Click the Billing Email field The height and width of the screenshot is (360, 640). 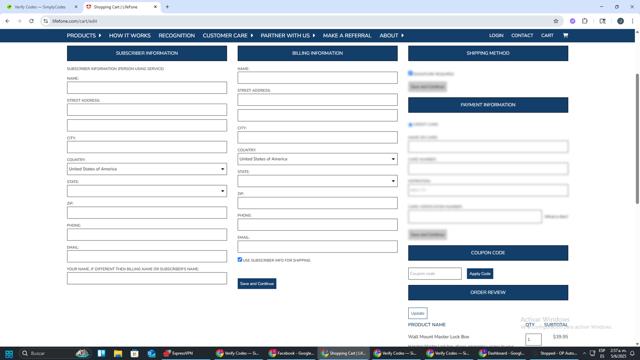coord(318,247)
